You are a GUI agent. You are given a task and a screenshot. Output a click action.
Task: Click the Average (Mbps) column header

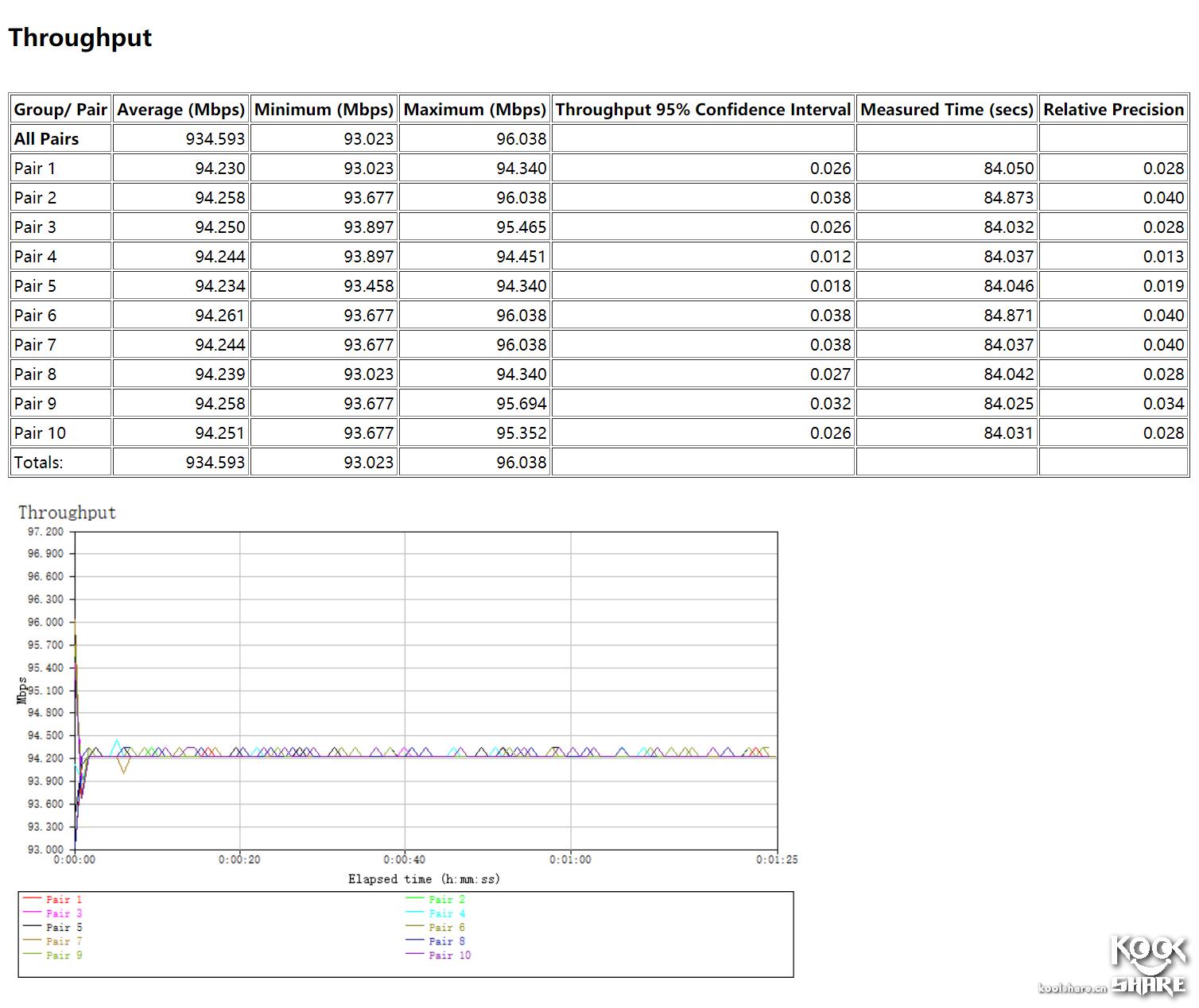coord(180,110)
